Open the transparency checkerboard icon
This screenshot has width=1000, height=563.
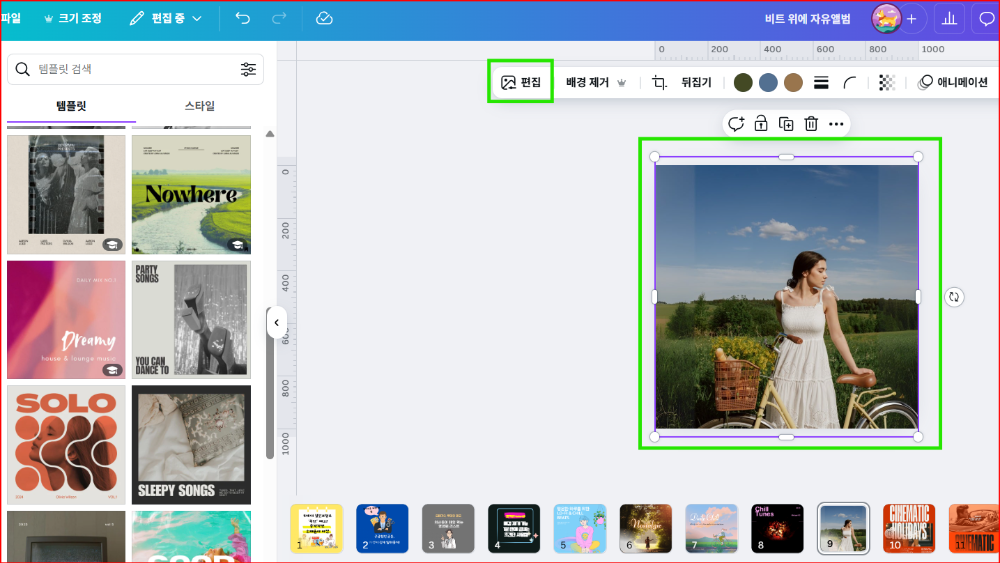tap(886, 82)
